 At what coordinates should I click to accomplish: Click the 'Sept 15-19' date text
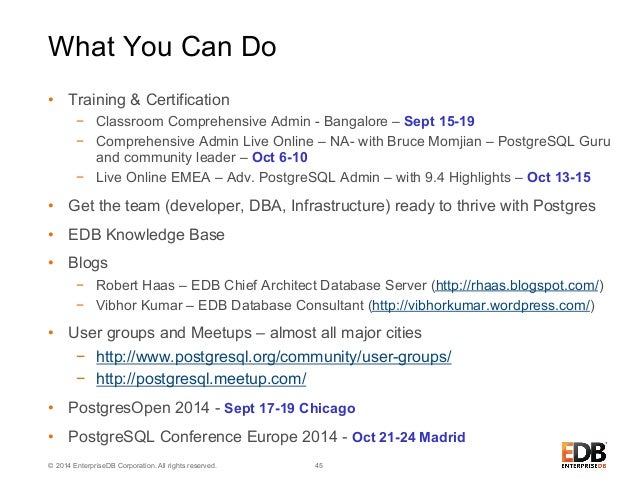(439, 121)
